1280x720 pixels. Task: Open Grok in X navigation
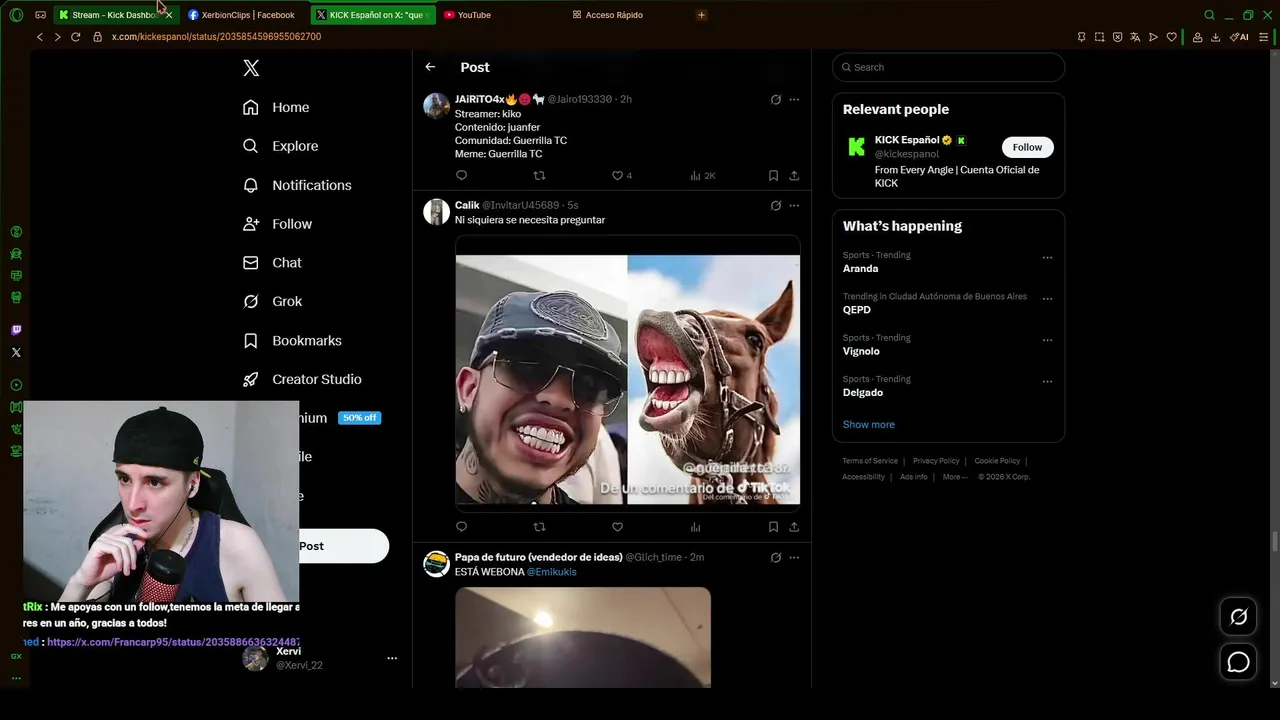[272, 301]
